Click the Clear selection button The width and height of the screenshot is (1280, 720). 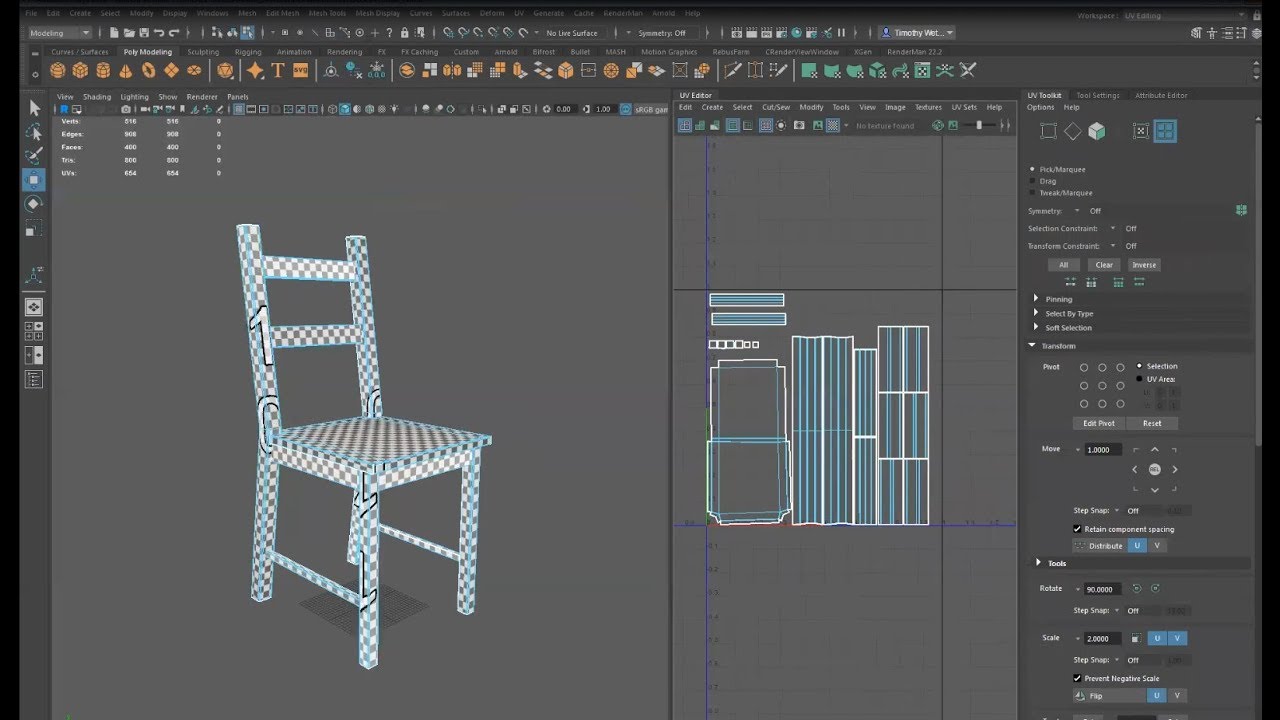coord(1104,265)
